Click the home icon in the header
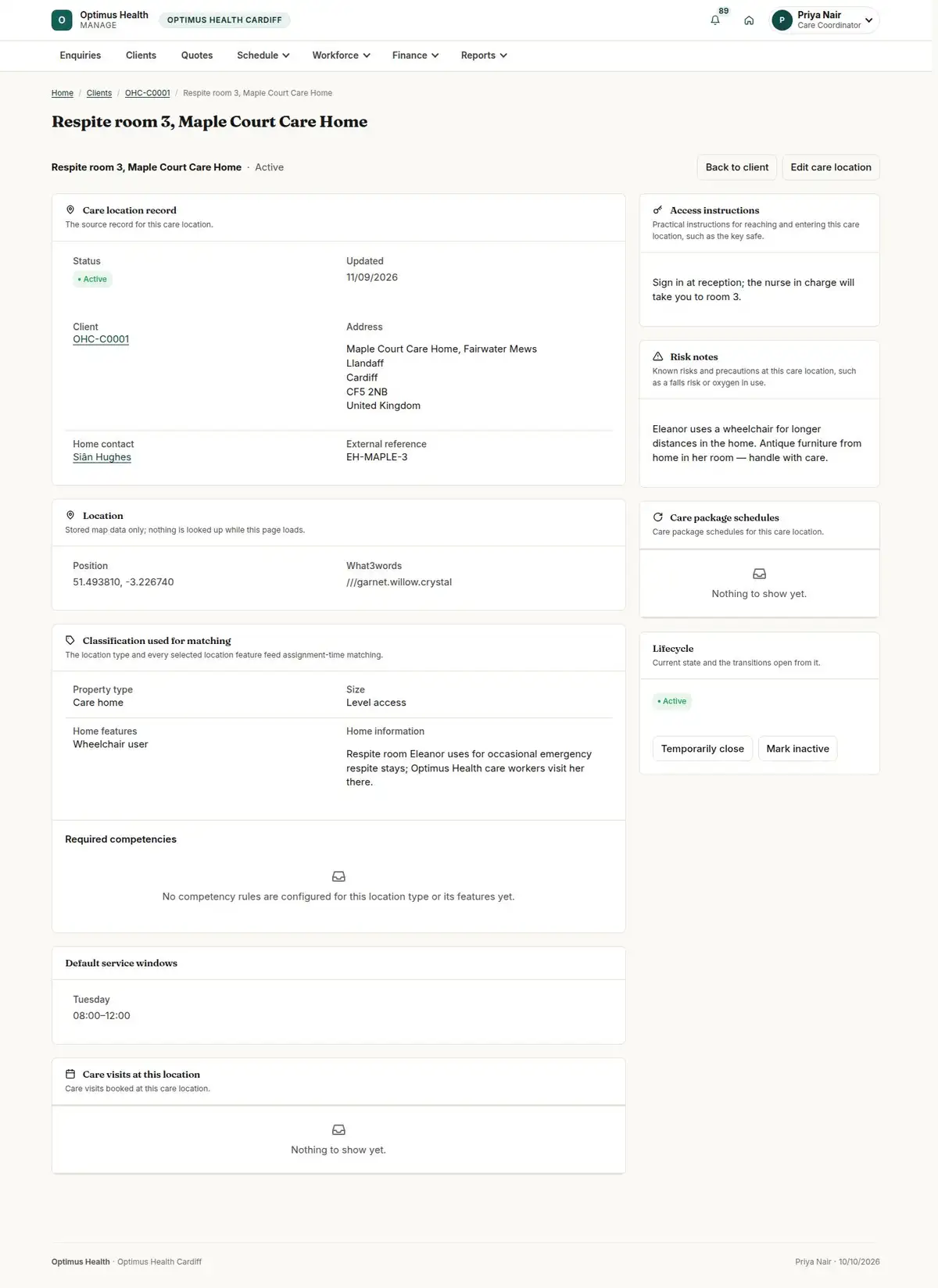This screenshot has height=1288, width=938. (749, 20)
